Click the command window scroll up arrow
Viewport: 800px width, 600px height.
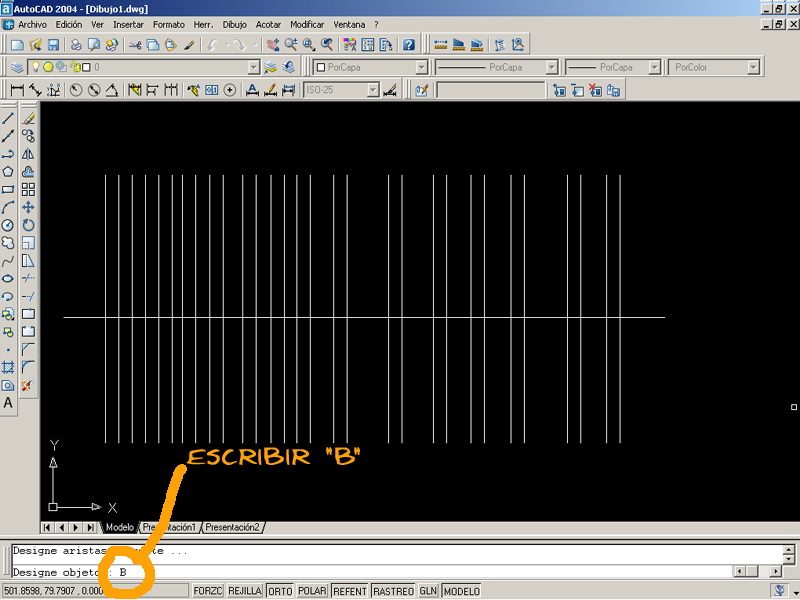(x=789, y=550)
